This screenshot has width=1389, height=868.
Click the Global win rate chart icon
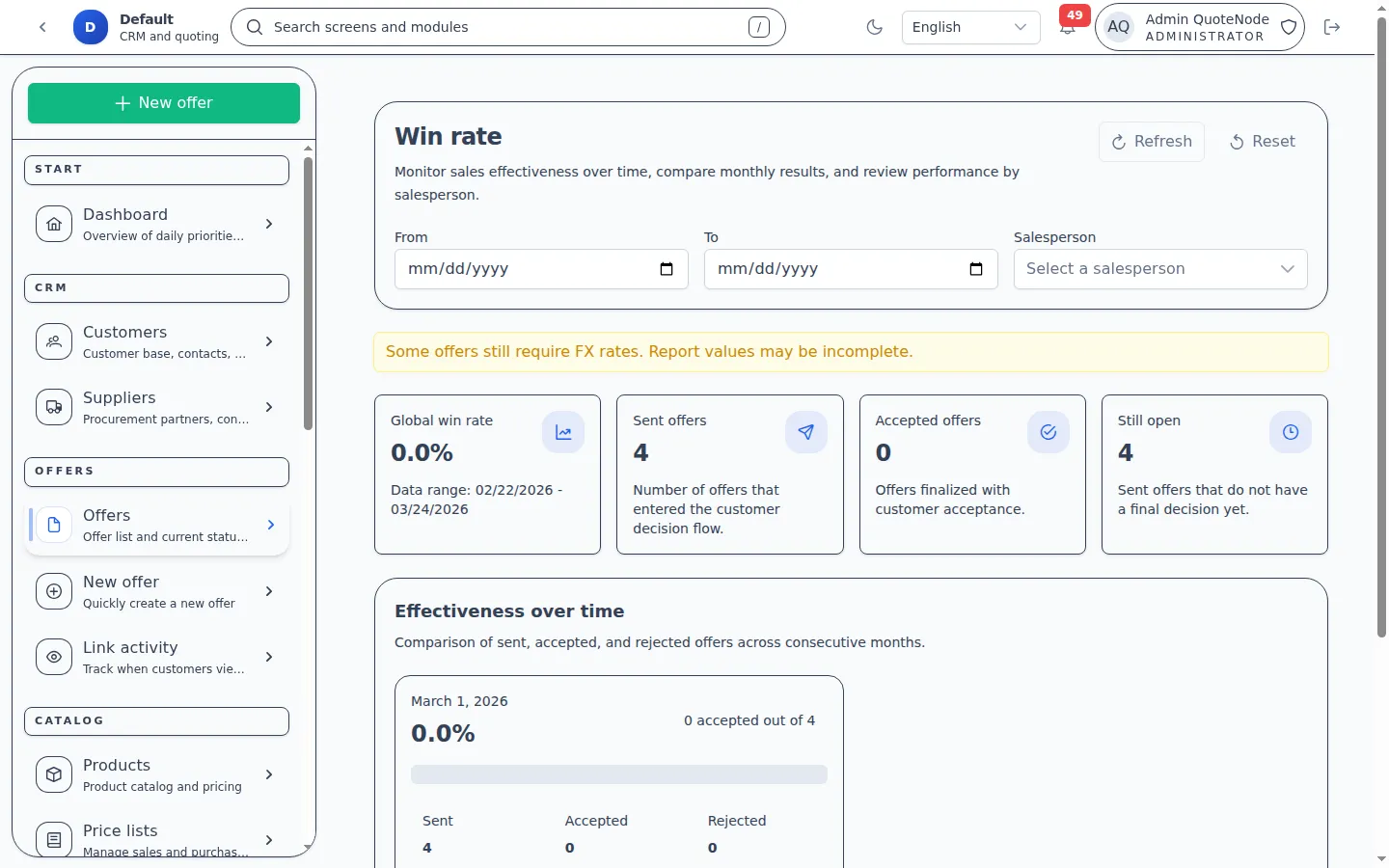tap(563, 433)
